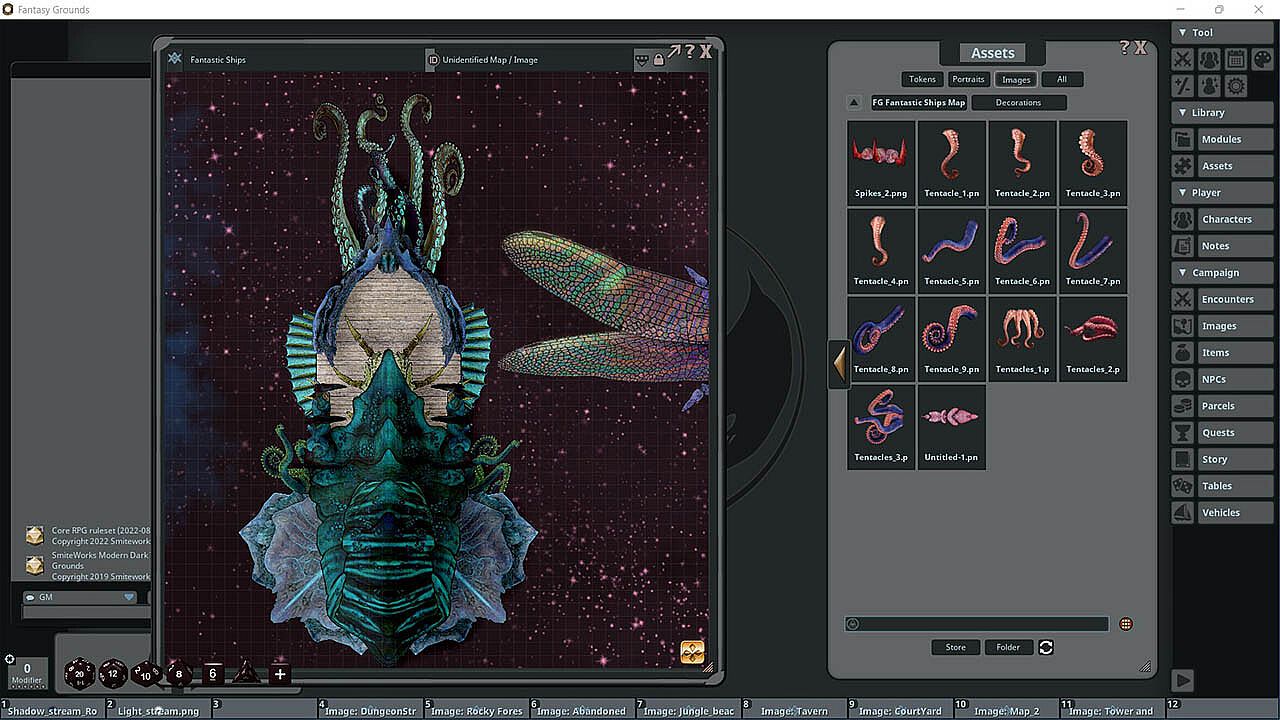Pick the d4 pyramid die
1280x720 pixels.
click(246, 674)
